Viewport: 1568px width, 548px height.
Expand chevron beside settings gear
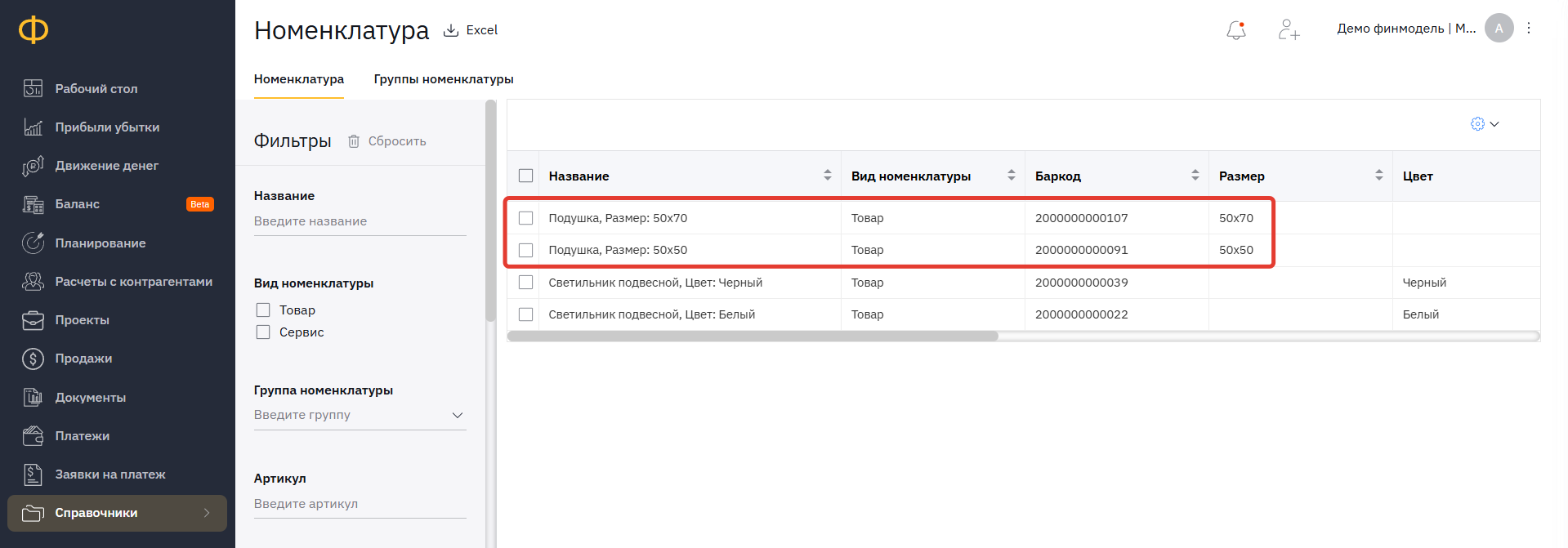coord(1494,124)
